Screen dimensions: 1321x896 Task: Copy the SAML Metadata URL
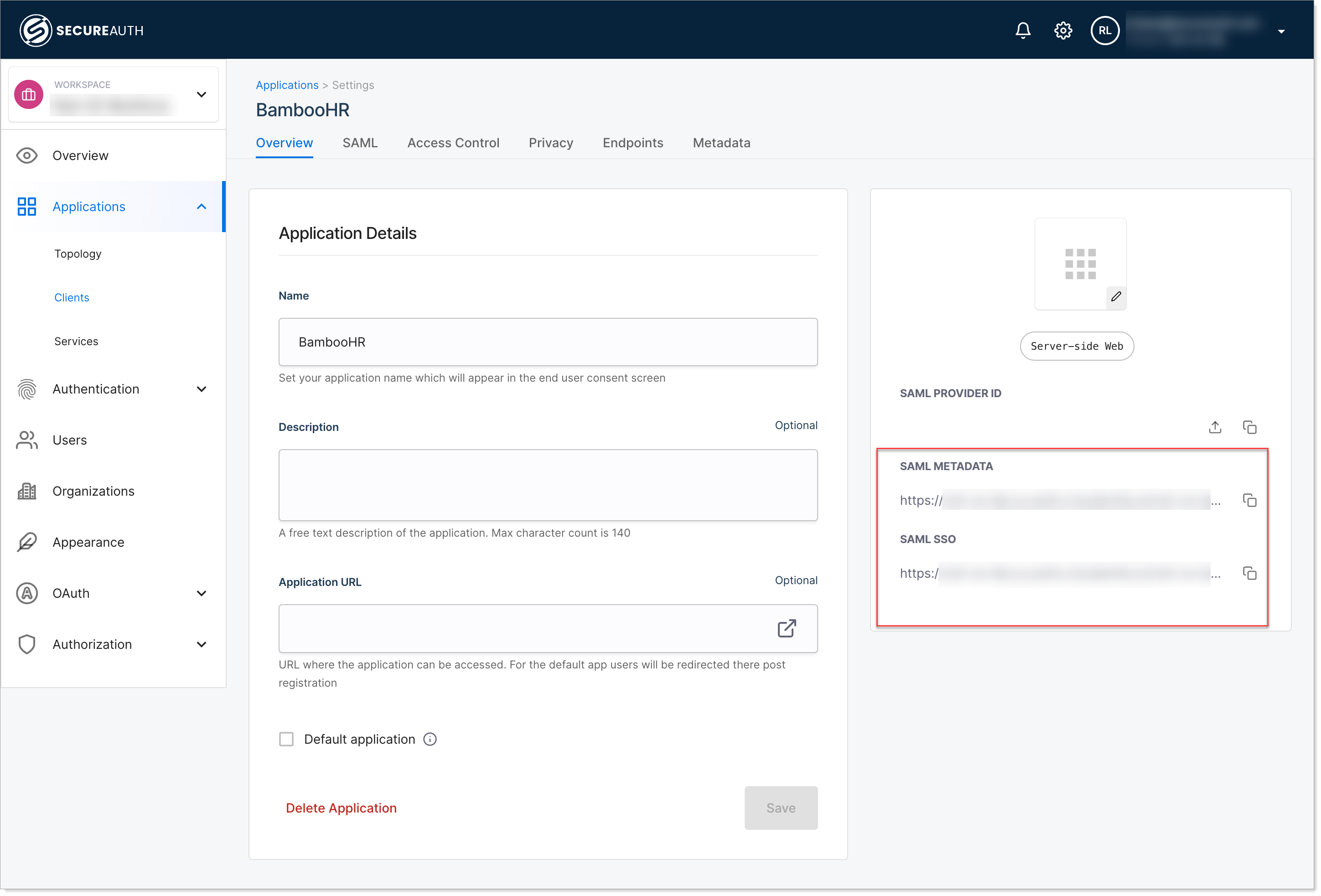[1250, 500]
